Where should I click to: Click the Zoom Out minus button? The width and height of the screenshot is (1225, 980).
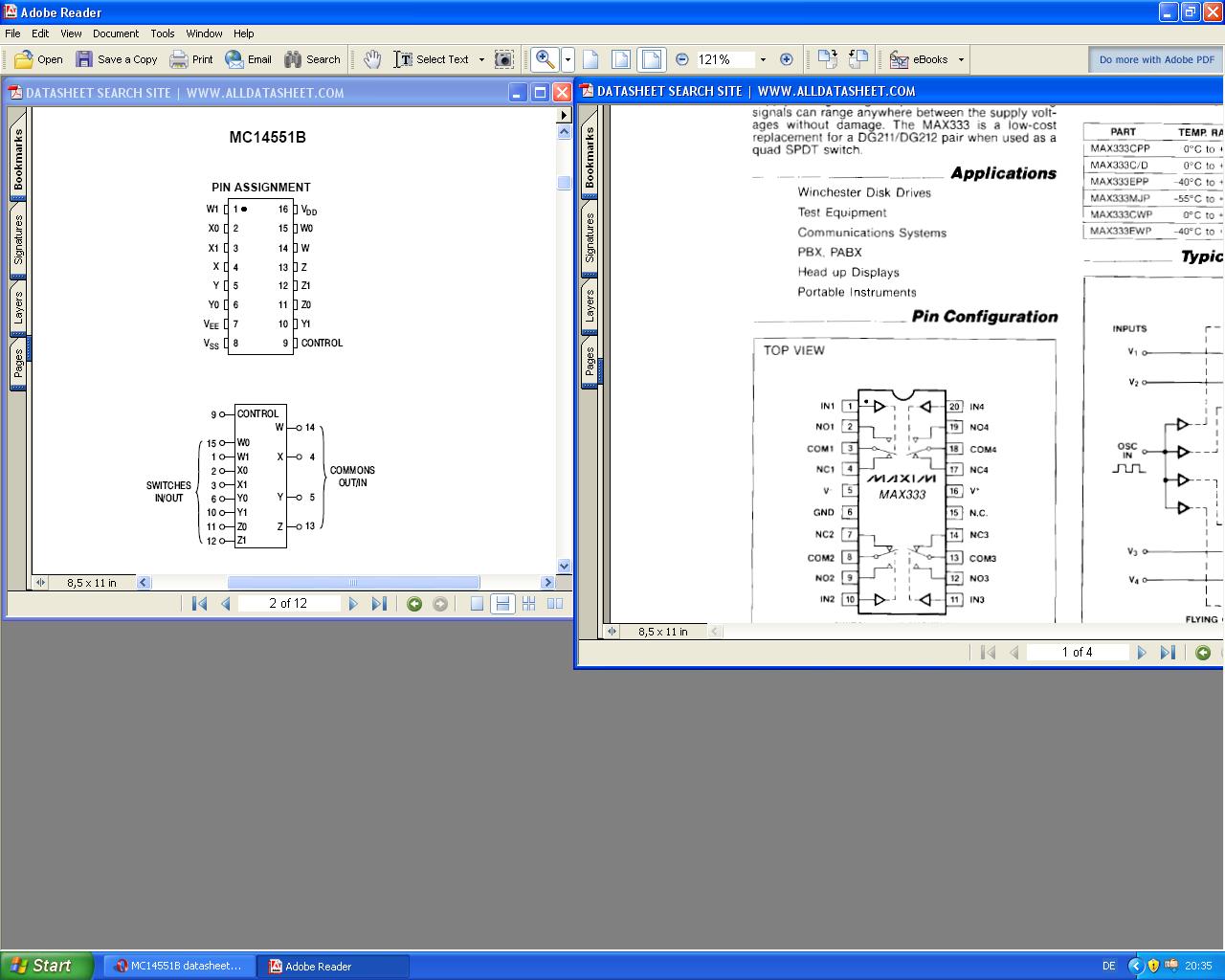(x=682, y=59)
